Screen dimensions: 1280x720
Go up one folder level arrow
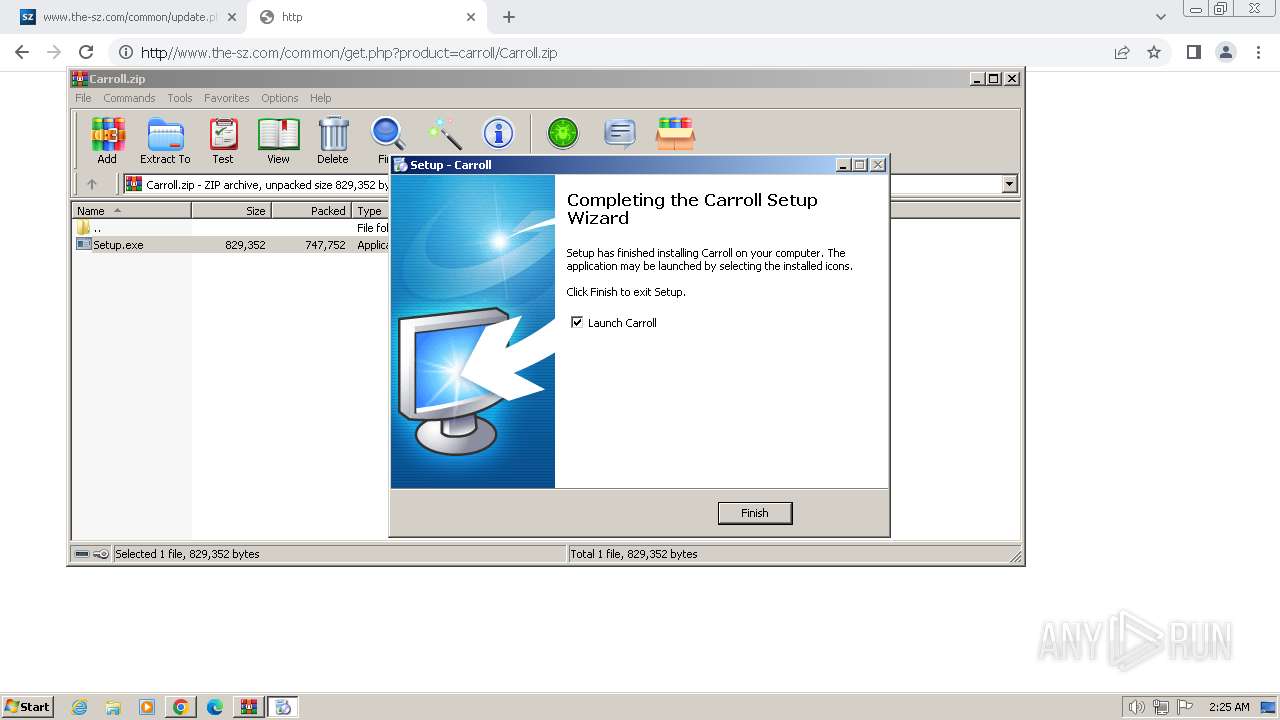click(x=92, y=184)
